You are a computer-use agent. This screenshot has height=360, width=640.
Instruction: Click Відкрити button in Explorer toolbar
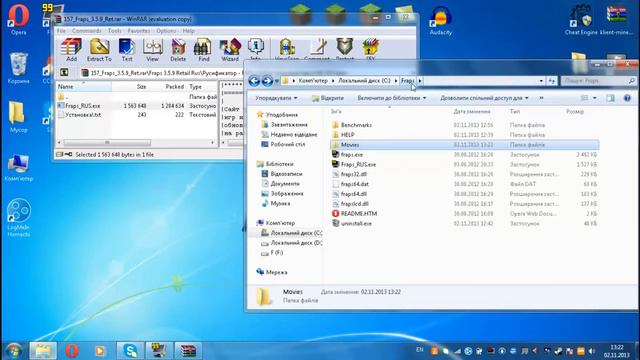[328, 98]
